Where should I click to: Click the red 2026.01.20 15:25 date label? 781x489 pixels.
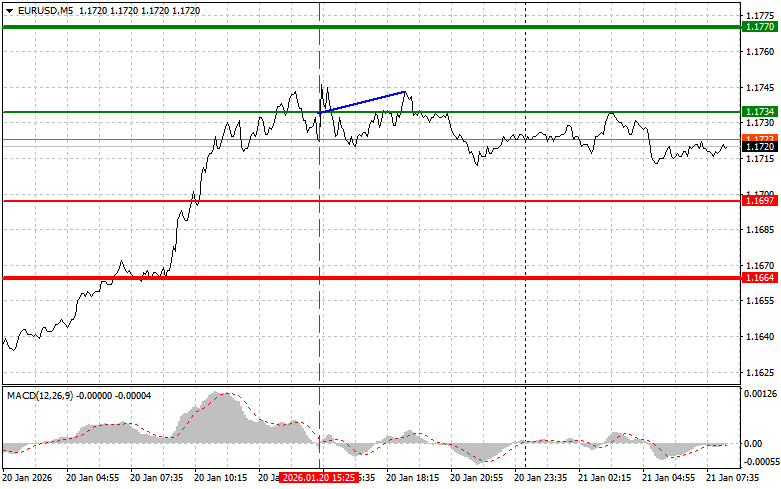point(316,478)
